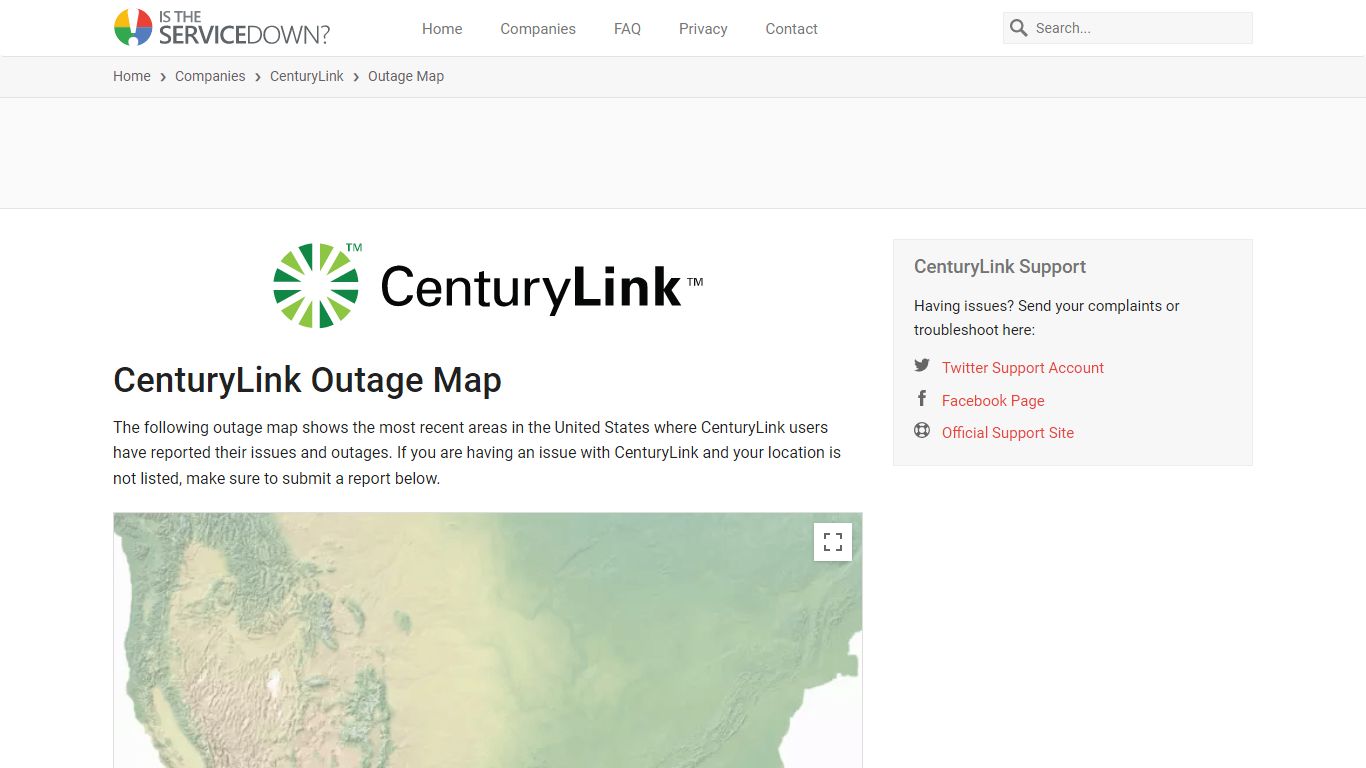
Task: Click the Home breadcrumb link
Action: [132, 76]
